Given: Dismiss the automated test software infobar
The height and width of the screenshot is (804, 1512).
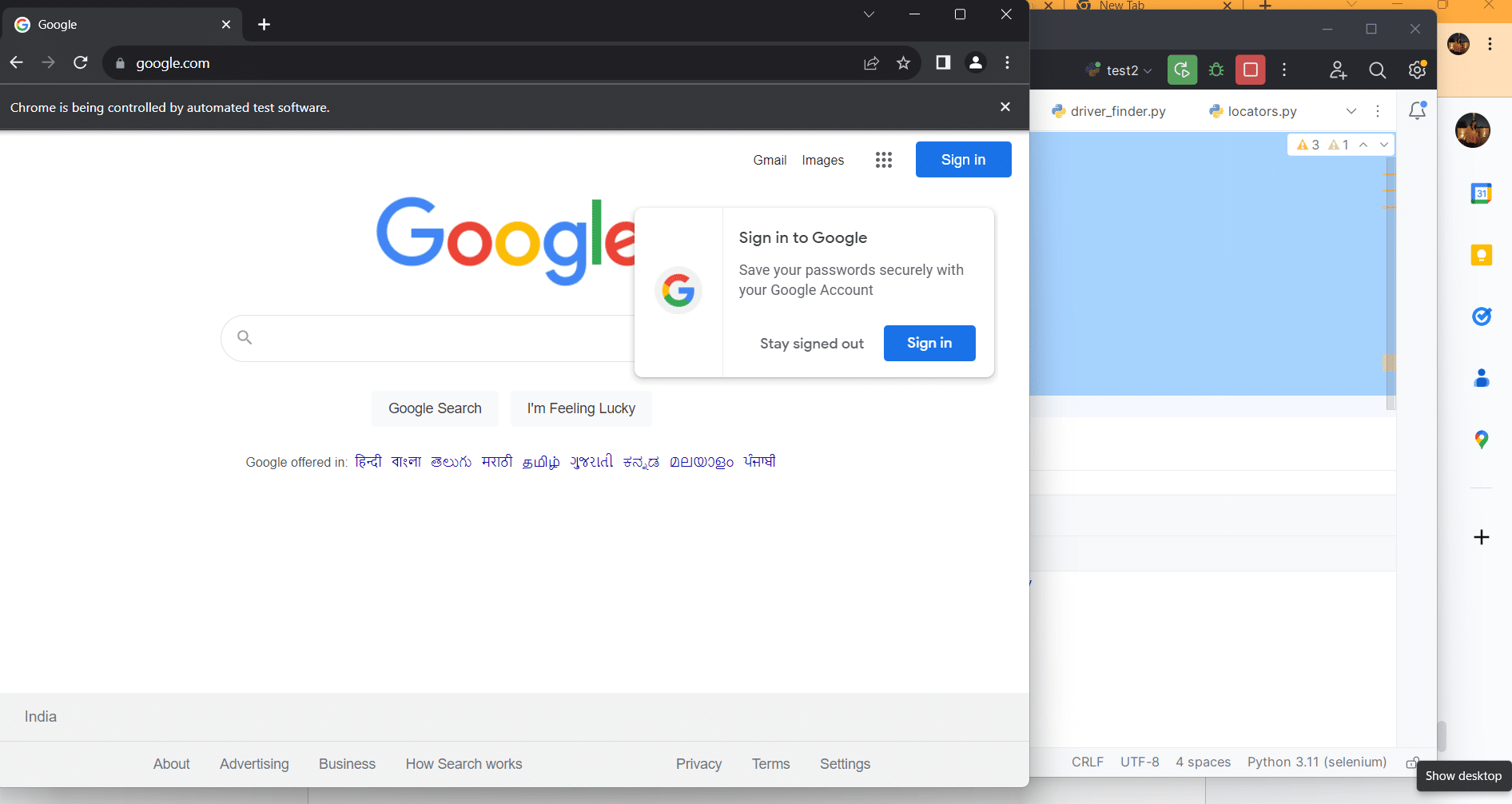Looking at the screenshot, I should point(1005,107).
